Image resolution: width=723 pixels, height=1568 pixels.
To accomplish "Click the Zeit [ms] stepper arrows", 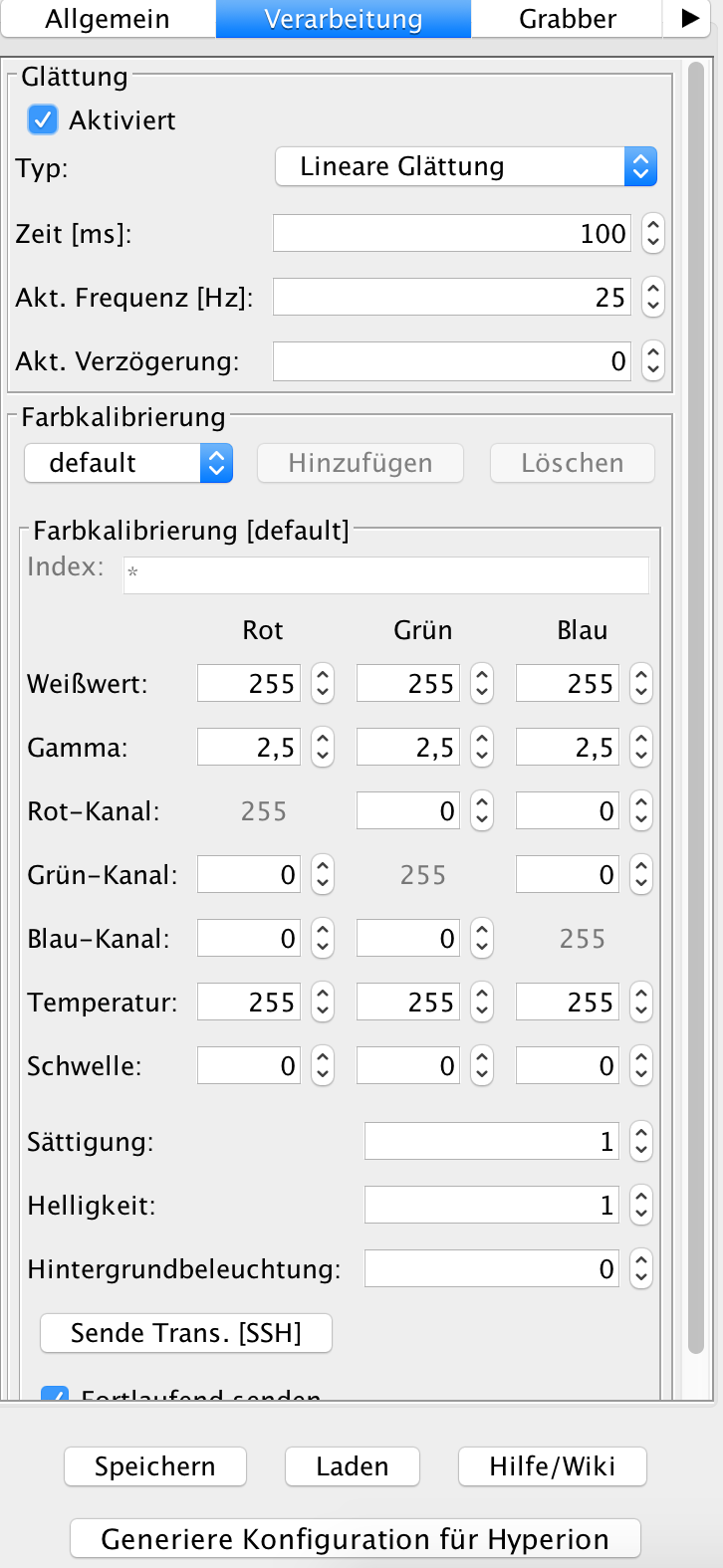I will [x=653, y=234].
